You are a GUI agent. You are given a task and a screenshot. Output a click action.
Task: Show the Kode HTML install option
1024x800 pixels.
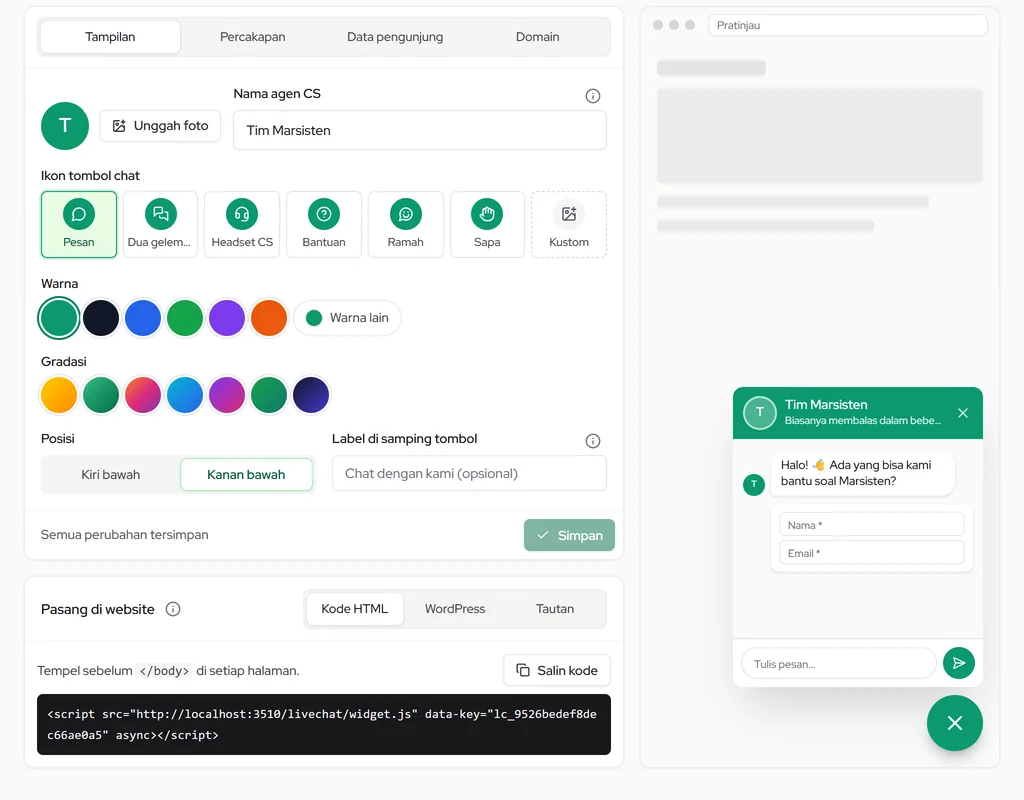point(355,609)
